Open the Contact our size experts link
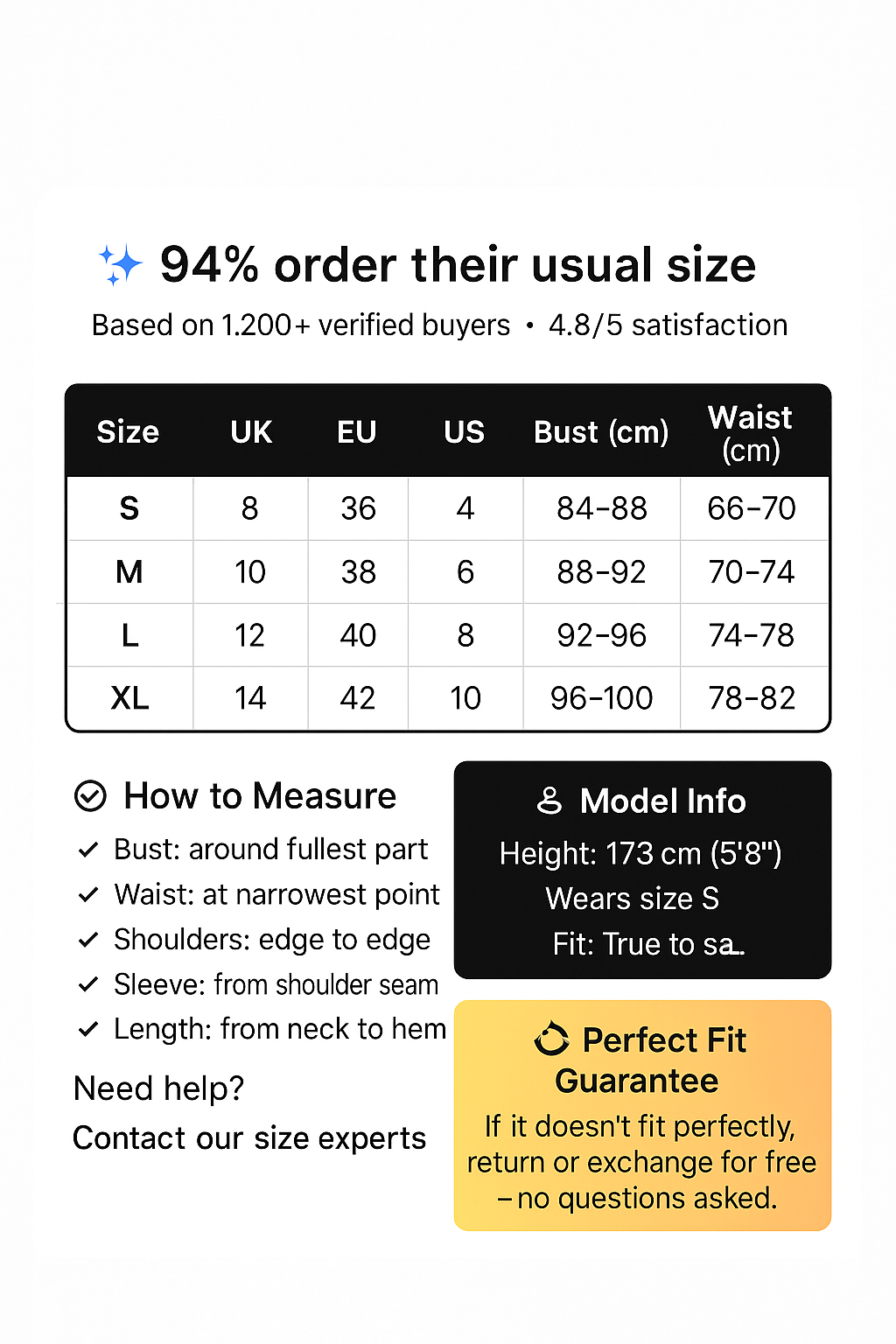The height and width of the screenshot is (1344, 896). point(249,1138)
